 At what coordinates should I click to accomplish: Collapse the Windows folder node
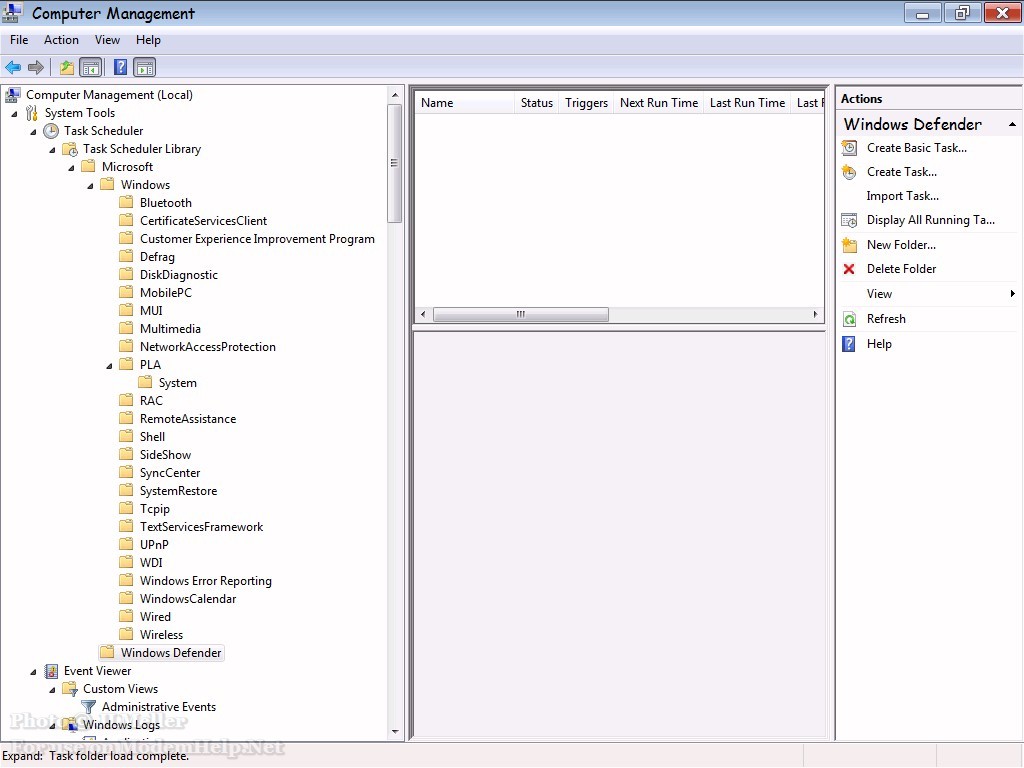point(90,185)
